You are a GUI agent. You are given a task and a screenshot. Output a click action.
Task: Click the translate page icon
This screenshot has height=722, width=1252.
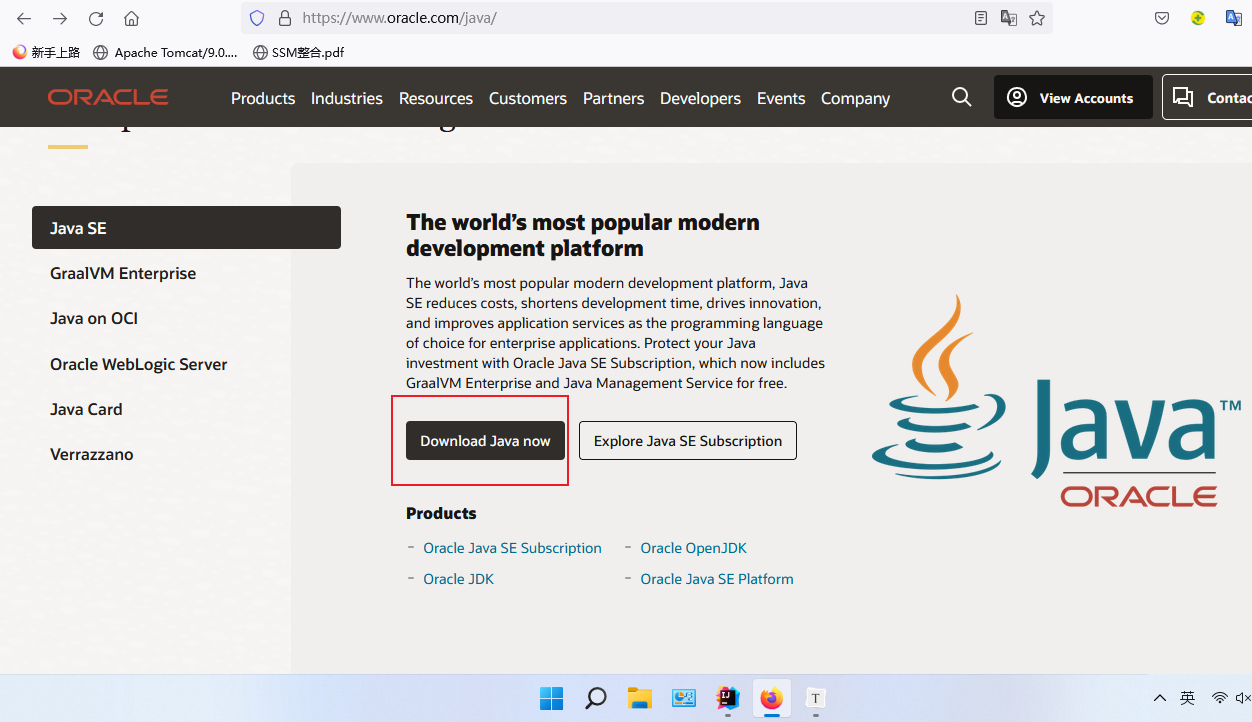[x=1009, y=18]
